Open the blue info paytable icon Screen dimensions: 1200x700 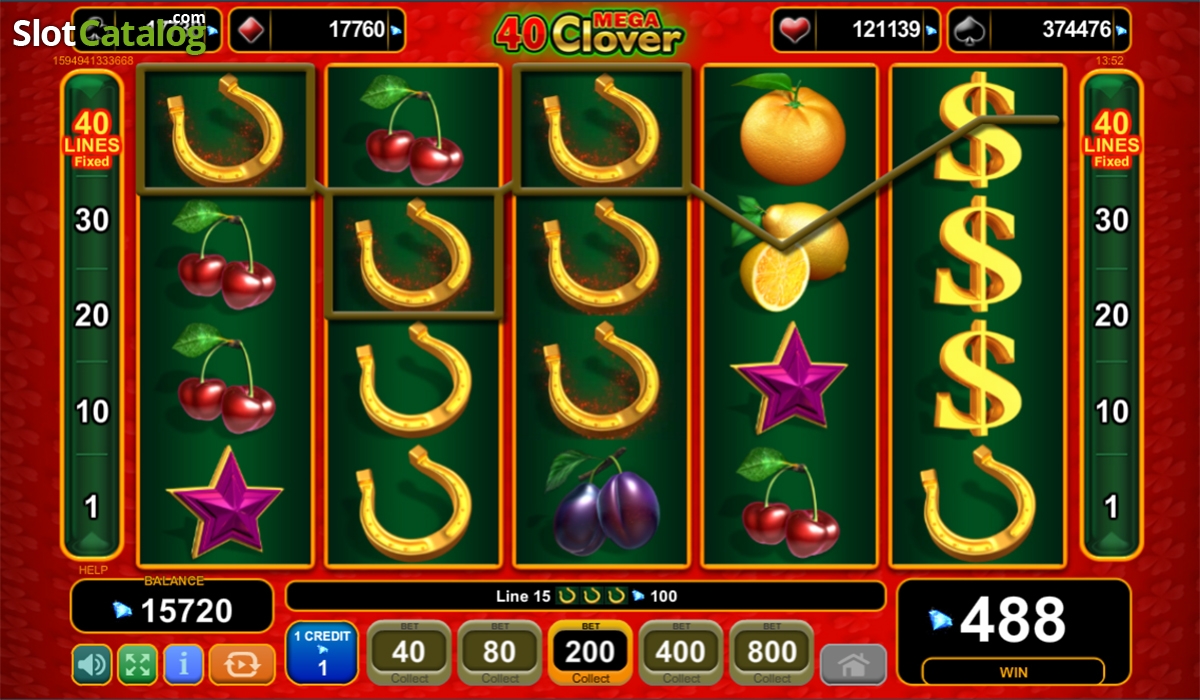(184, 664)
